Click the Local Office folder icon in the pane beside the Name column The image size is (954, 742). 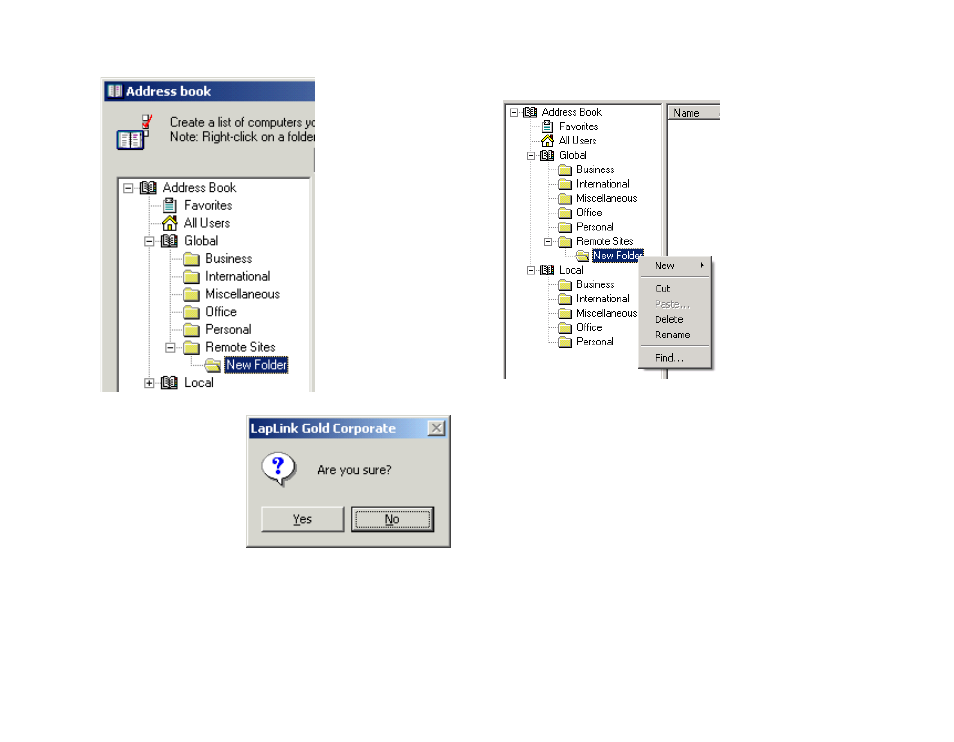(x=565, y=328)
